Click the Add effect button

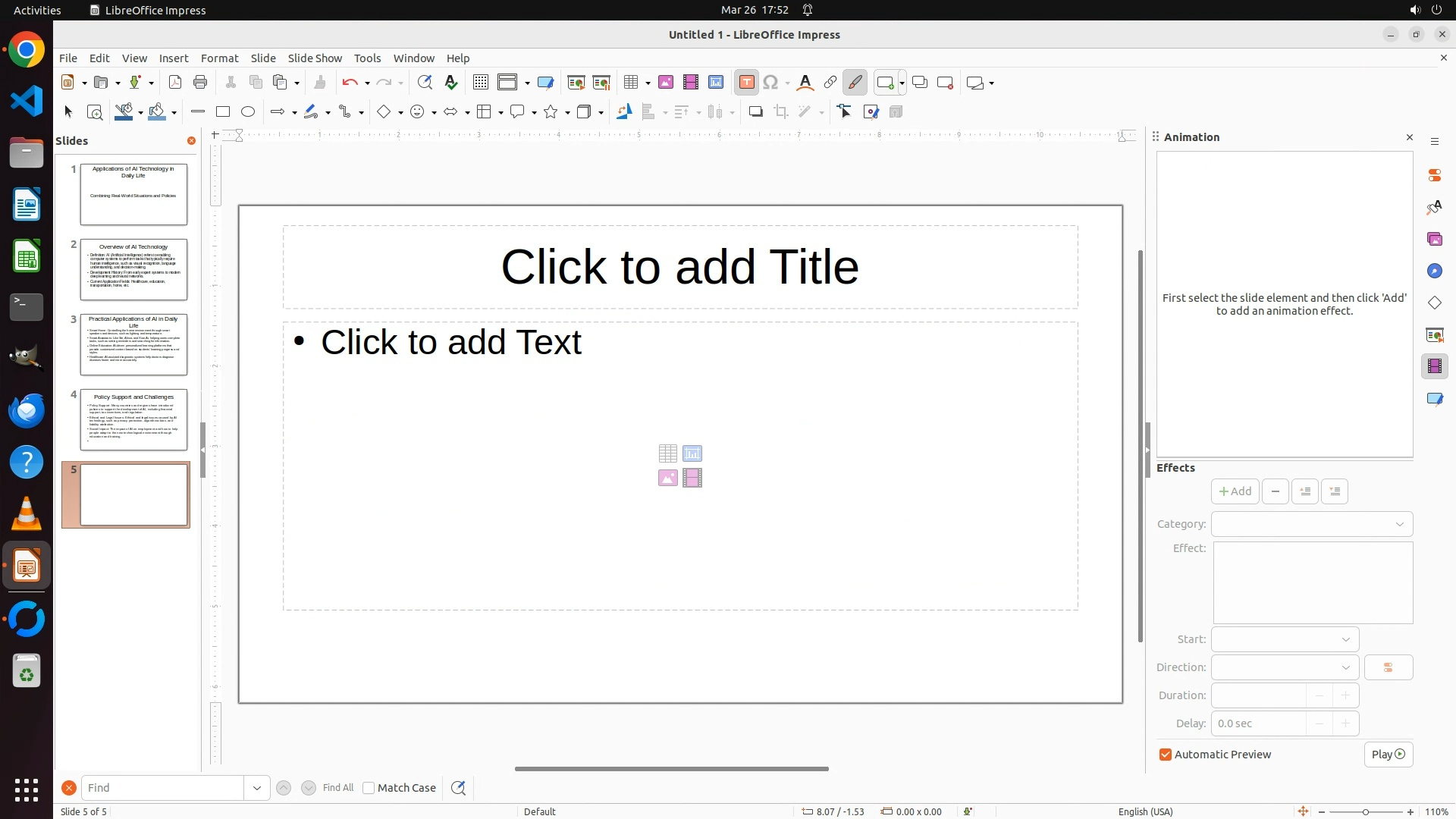(x=1235, y=491)
